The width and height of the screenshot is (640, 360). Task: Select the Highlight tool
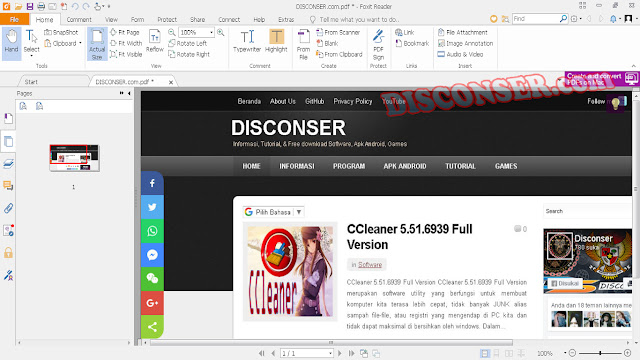tap(276, 41)
